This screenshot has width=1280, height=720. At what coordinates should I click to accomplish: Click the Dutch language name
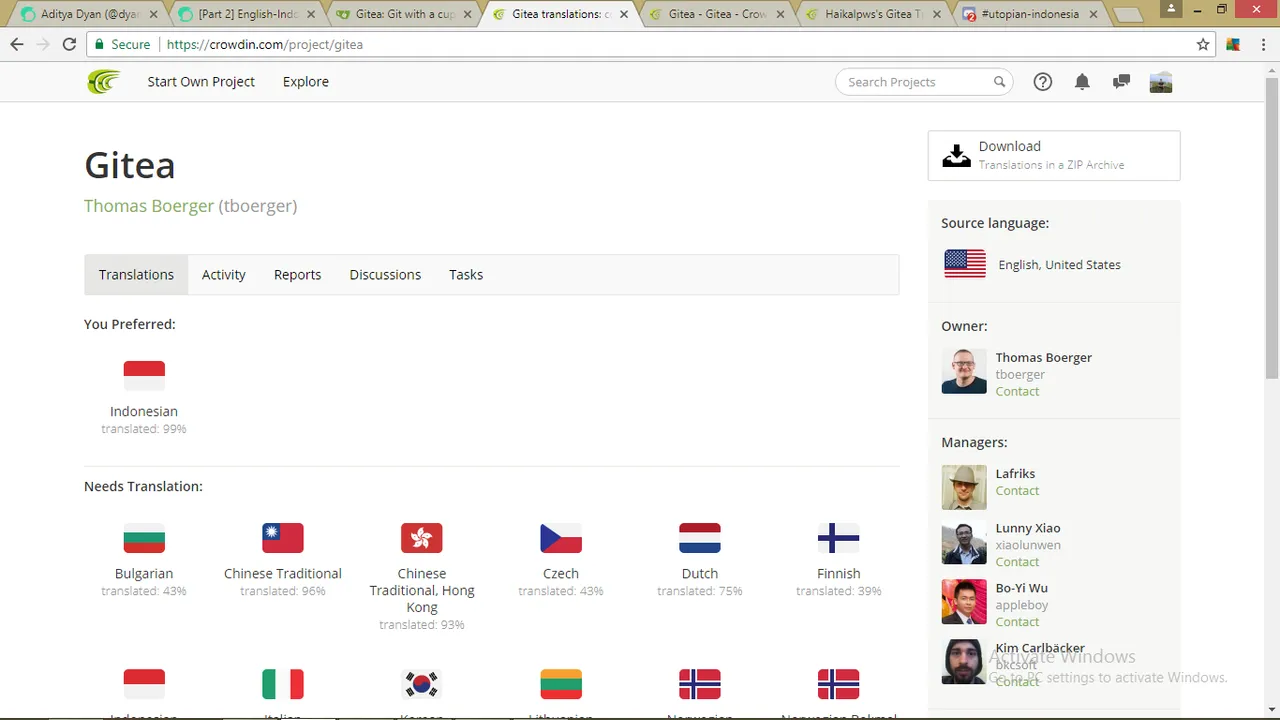(700, 573)
